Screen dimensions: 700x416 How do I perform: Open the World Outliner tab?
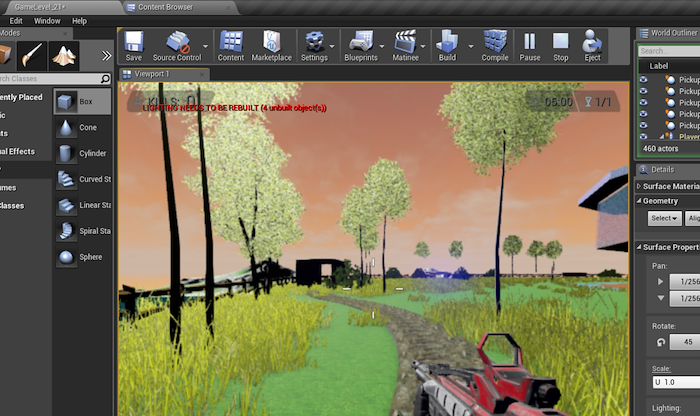point(668,33)
